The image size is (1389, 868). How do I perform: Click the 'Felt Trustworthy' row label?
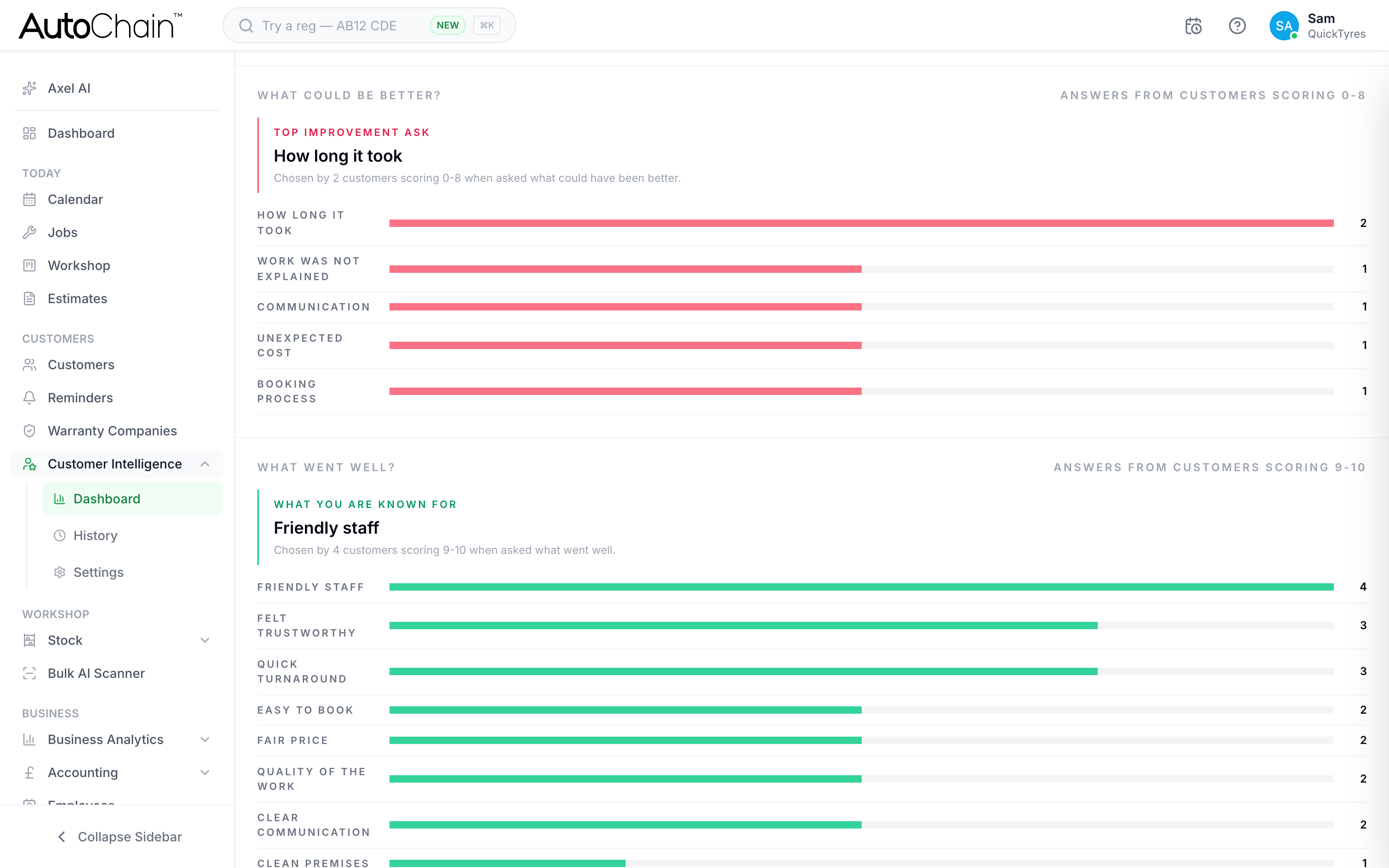point(306,626)
